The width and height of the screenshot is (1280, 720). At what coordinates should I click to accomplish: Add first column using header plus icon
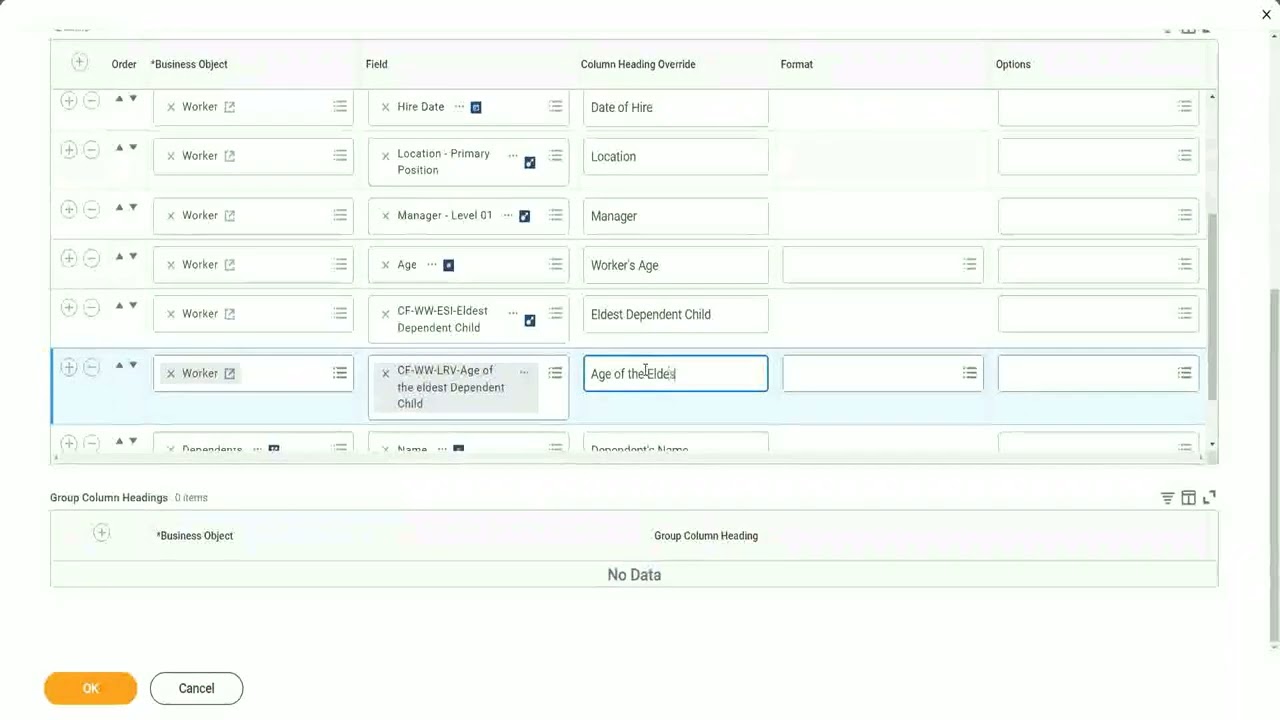coord(79,63)
